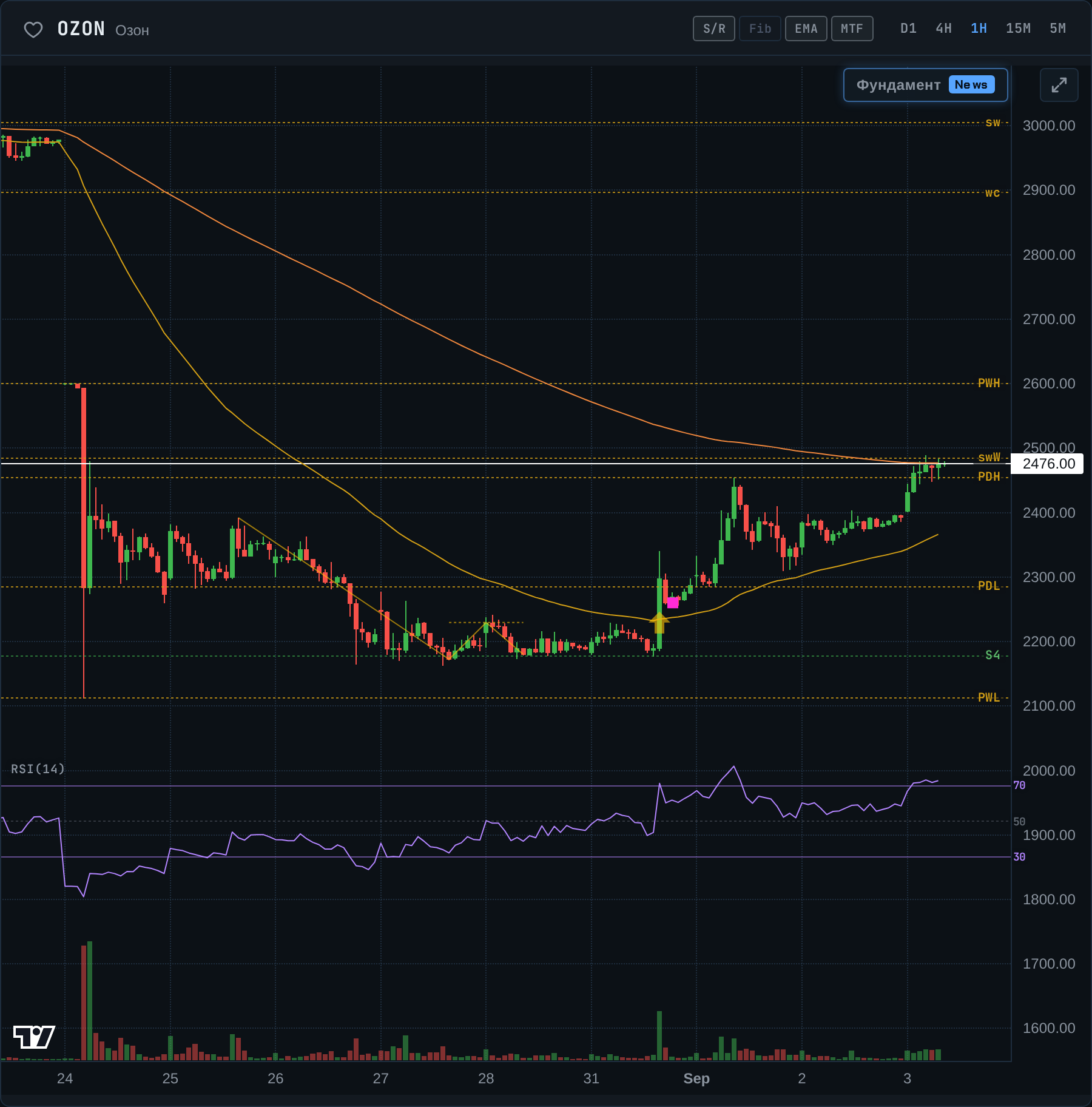Click the RSI 50 midline label
The width and height of the screenshot is (1092, 1107).
(x=1019, y=822)
